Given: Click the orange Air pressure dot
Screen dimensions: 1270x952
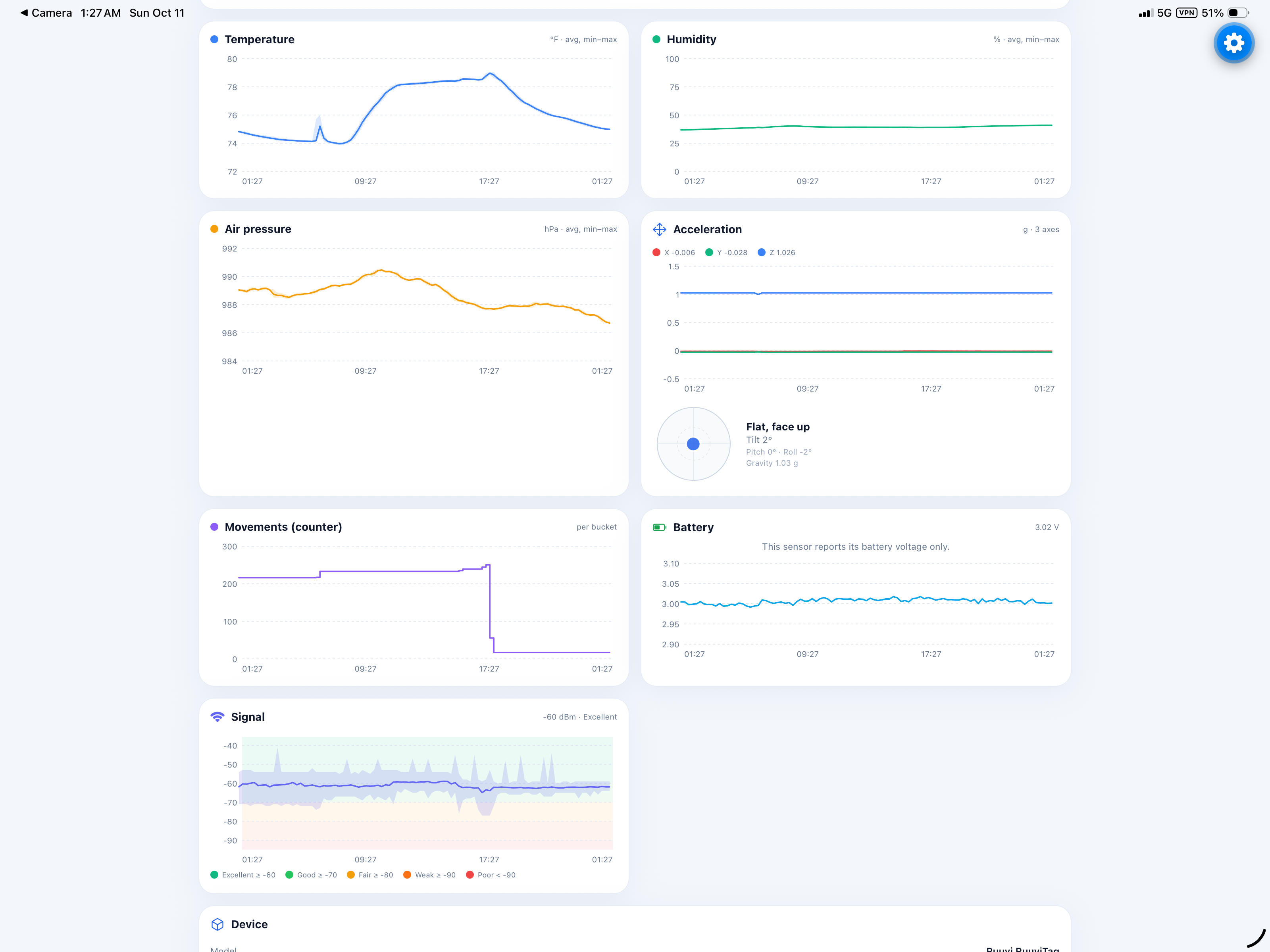Looking at the screenshot, I should point(214,229).
